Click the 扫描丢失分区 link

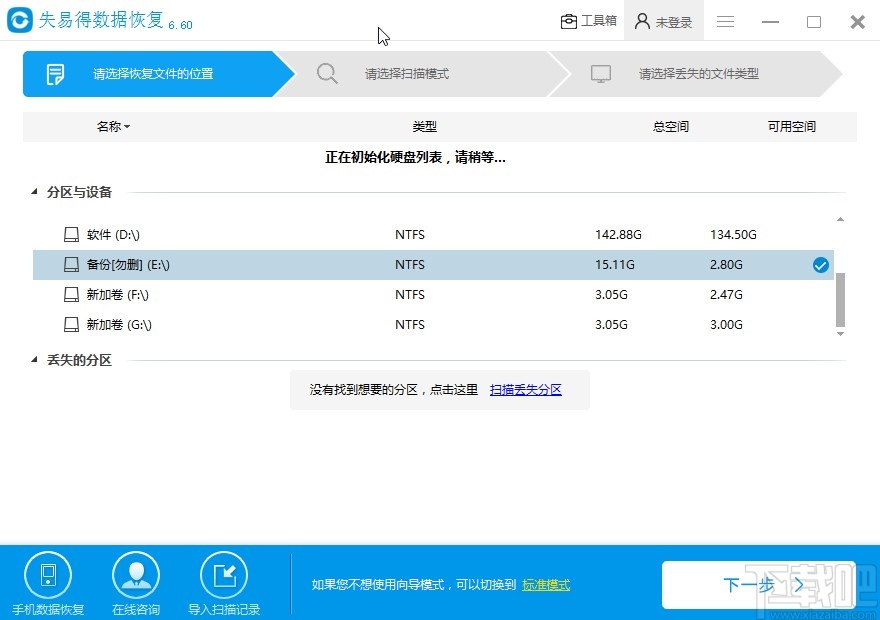tap(525, 389)
